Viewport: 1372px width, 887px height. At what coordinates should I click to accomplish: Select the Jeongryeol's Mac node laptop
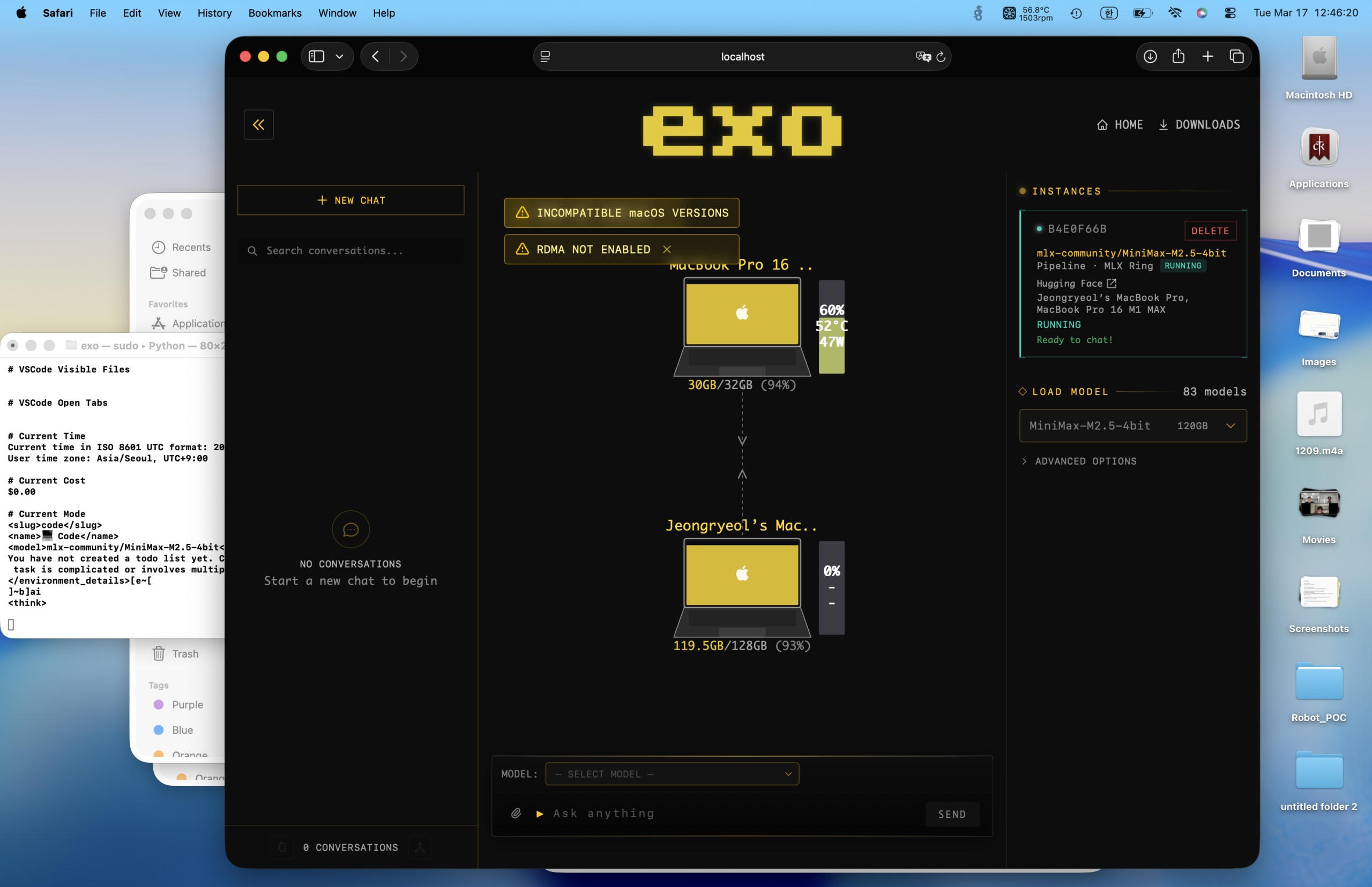tap(742, 588)
